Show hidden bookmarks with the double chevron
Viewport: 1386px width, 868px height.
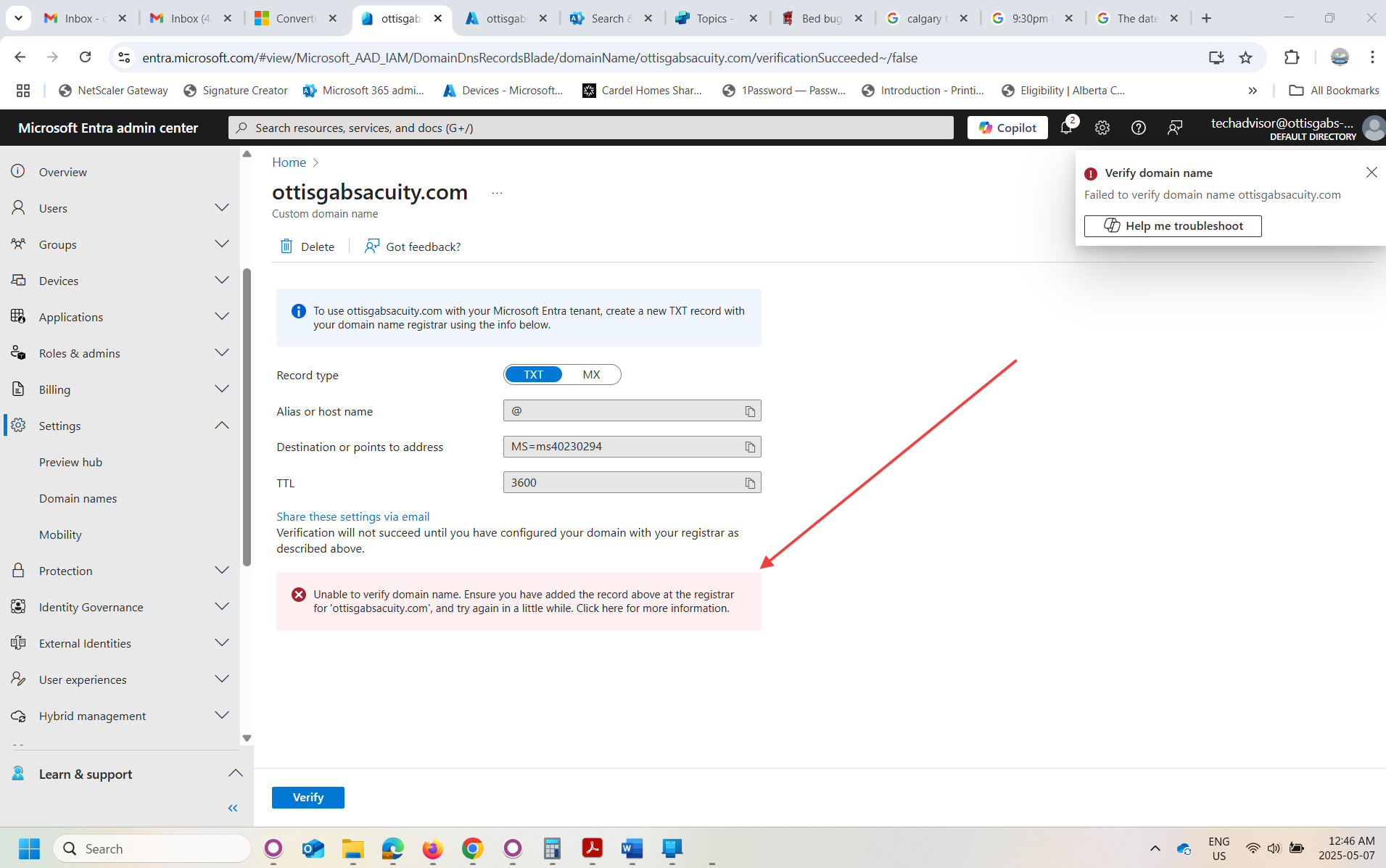pyautogui.click(x=1253, y=91)
